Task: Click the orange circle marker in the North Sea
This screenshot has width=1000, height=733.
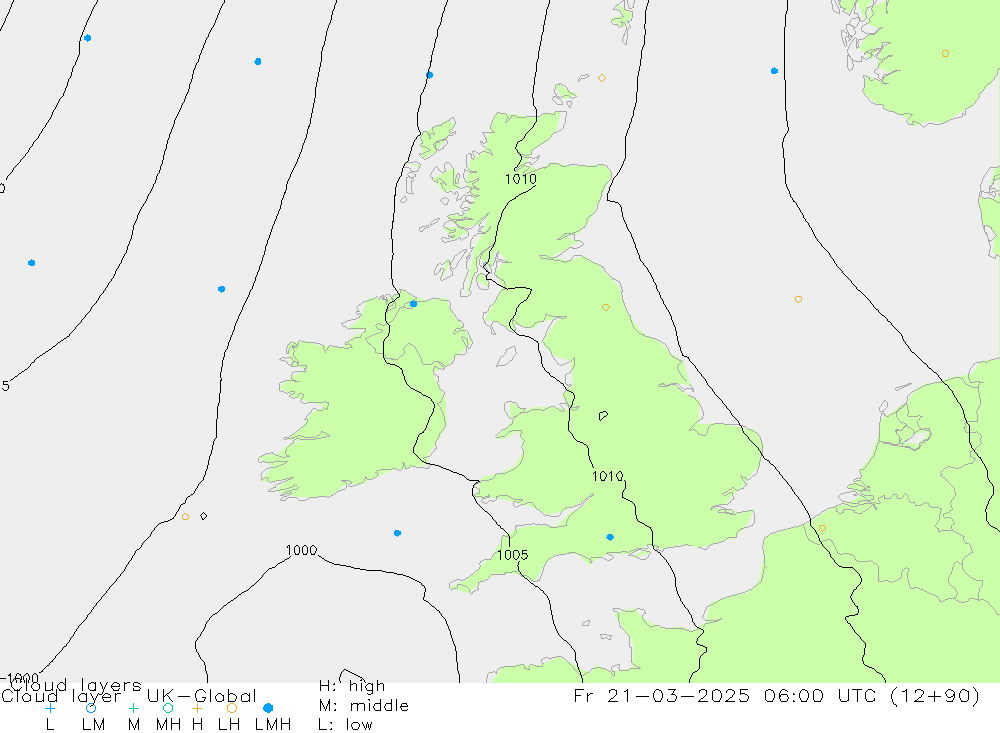Action: point(798,299)
